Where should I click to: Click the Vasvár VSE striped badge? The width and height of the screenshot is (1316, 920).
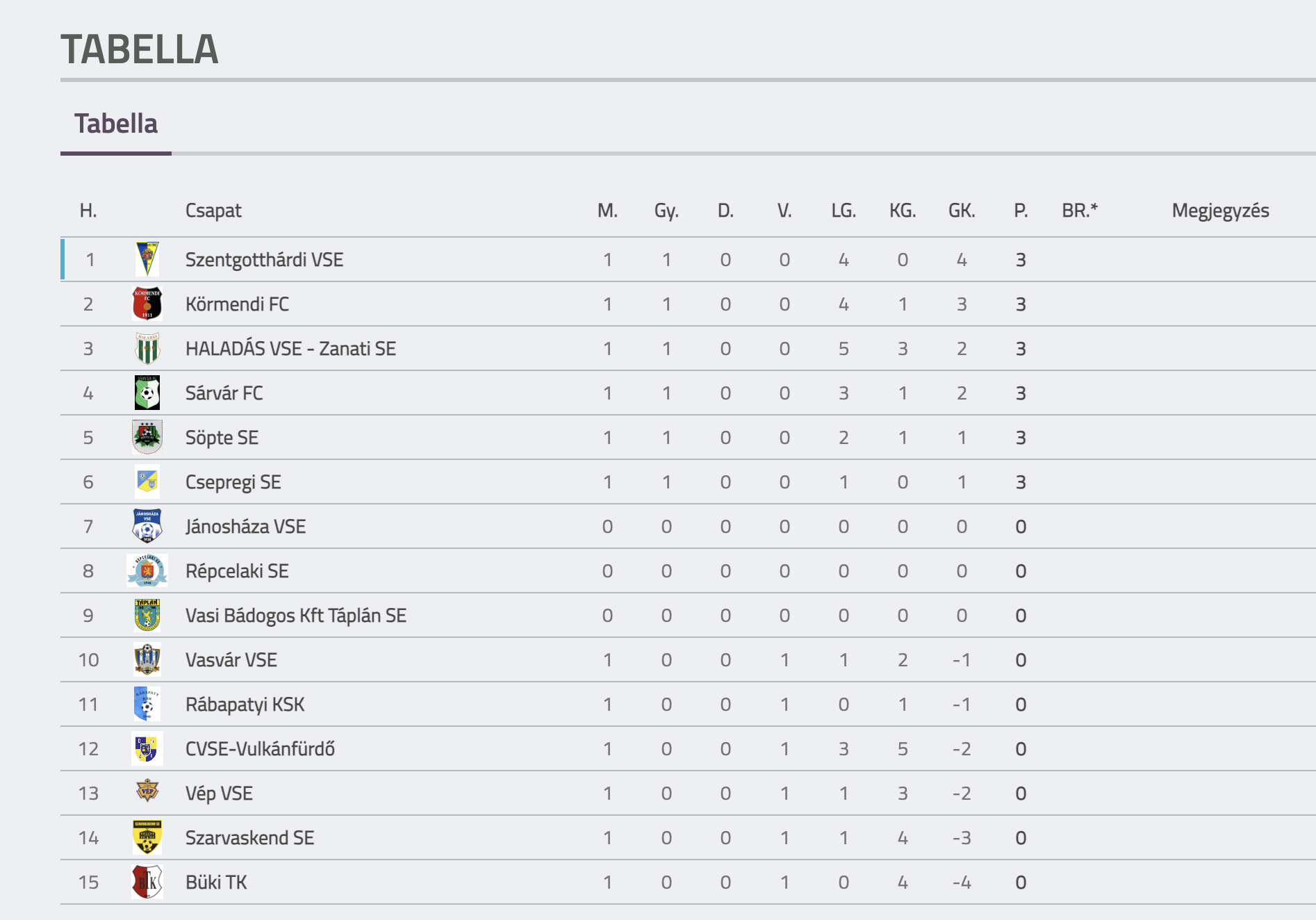[147, 659]
